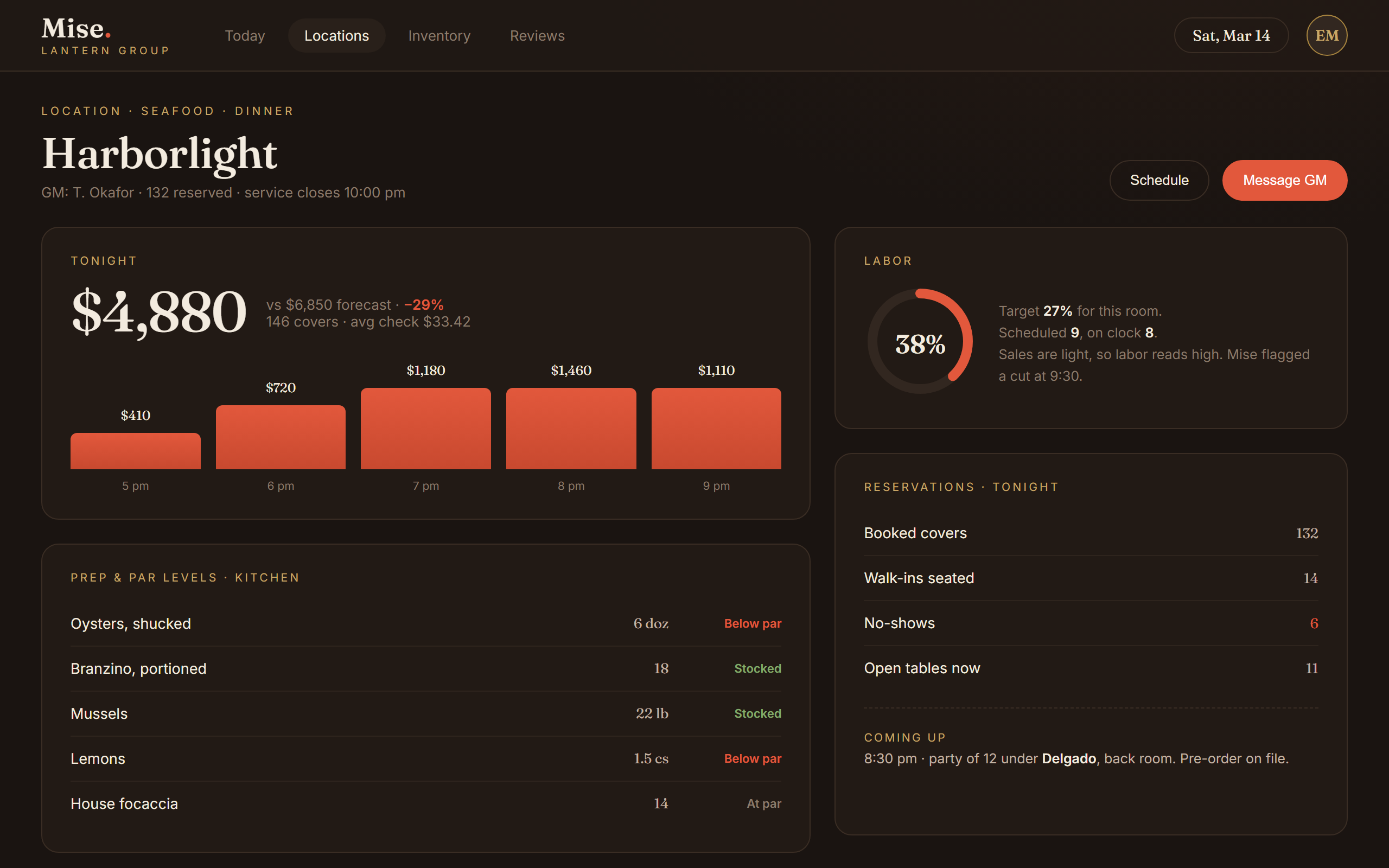Switch to the Reviews tab

pos(537,36)
